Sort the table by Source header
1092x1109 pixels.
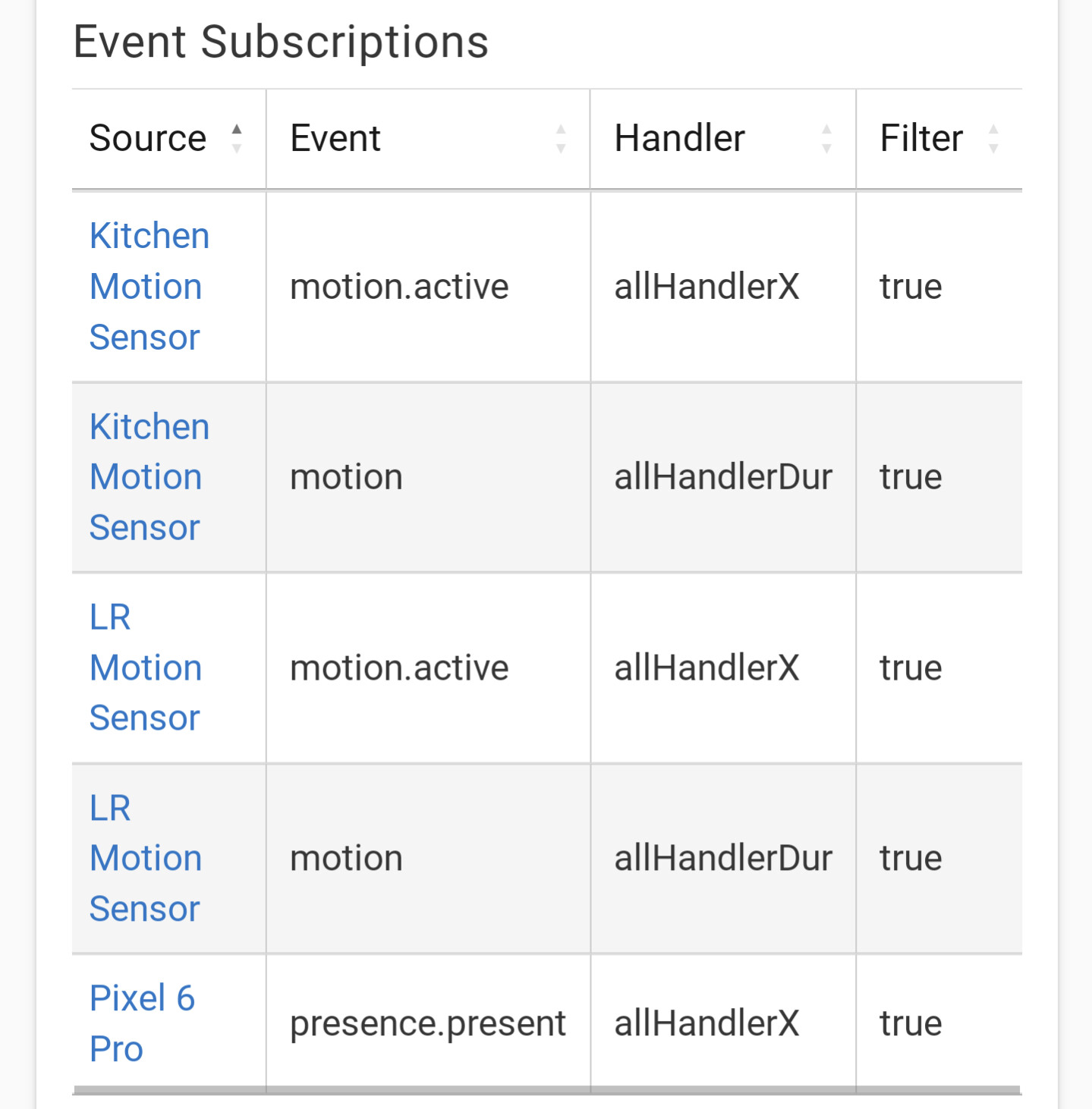tap(149, 139)
